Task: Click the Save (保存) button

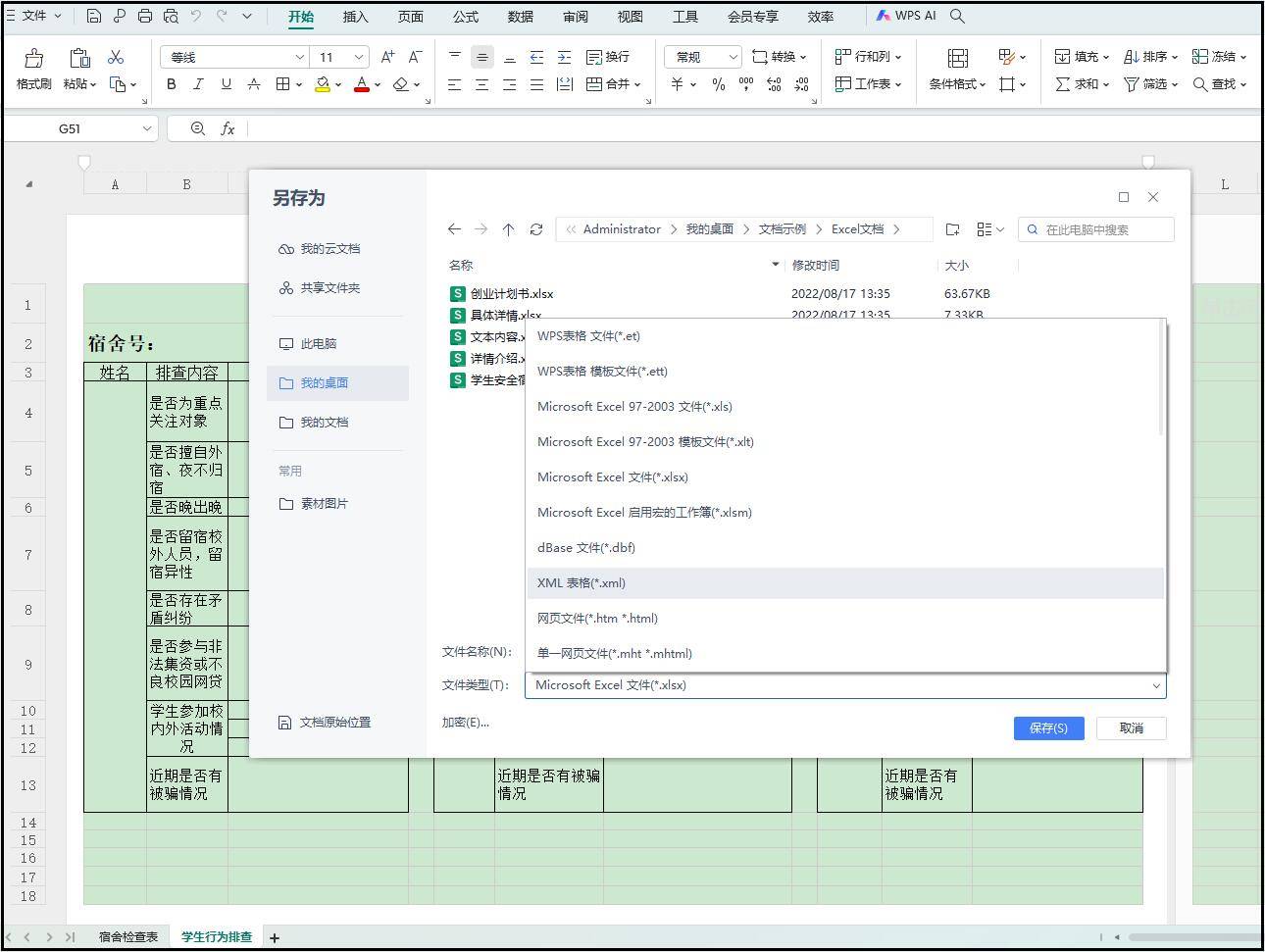Action: (1048, 728)
